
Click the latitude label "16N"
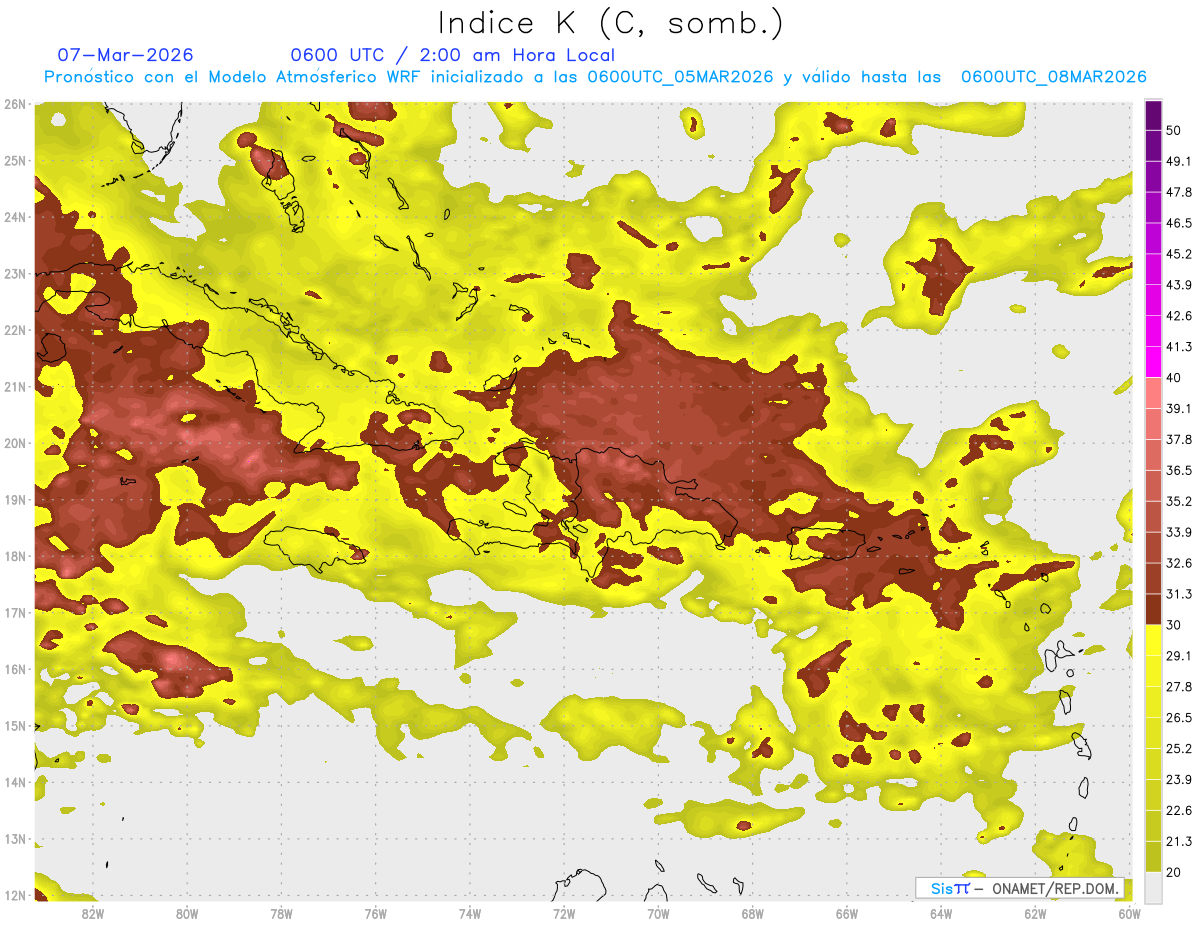[15, 669]
